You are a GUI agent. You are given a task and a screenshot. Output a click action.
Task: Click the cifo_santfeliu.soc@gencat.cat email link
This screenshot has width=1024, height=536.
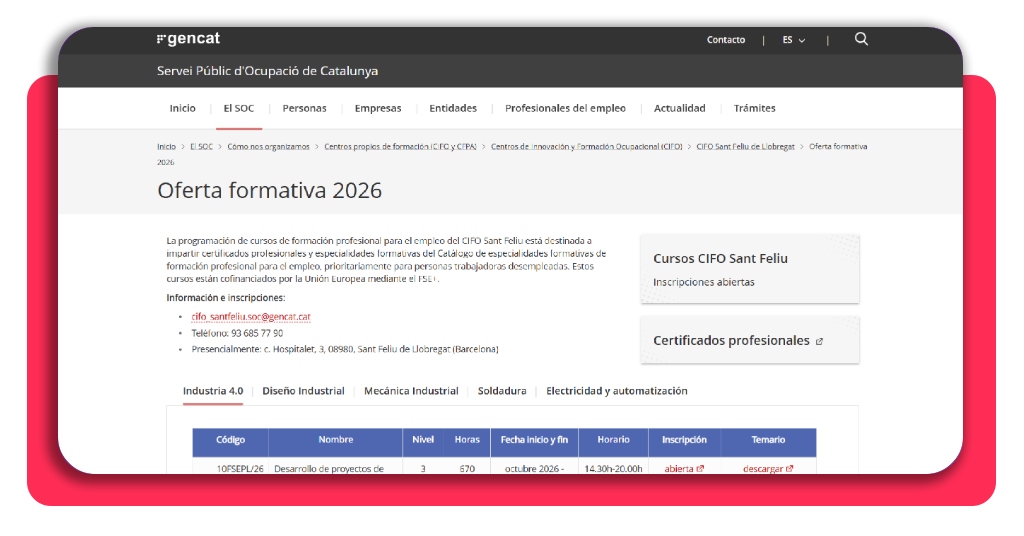click(251, 317)
